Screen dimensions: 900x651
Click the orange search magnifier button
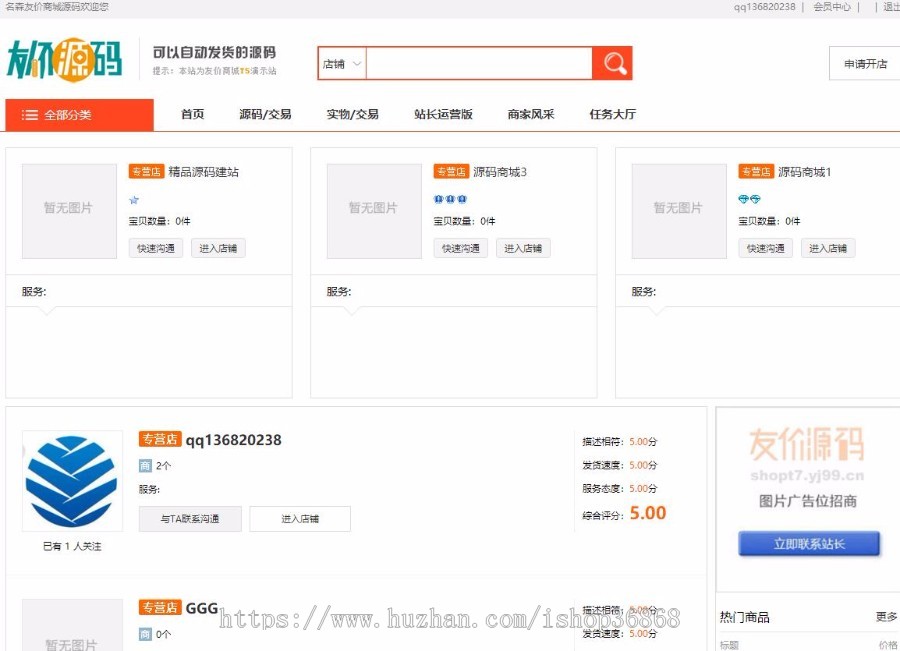click(x=612, y=63)
